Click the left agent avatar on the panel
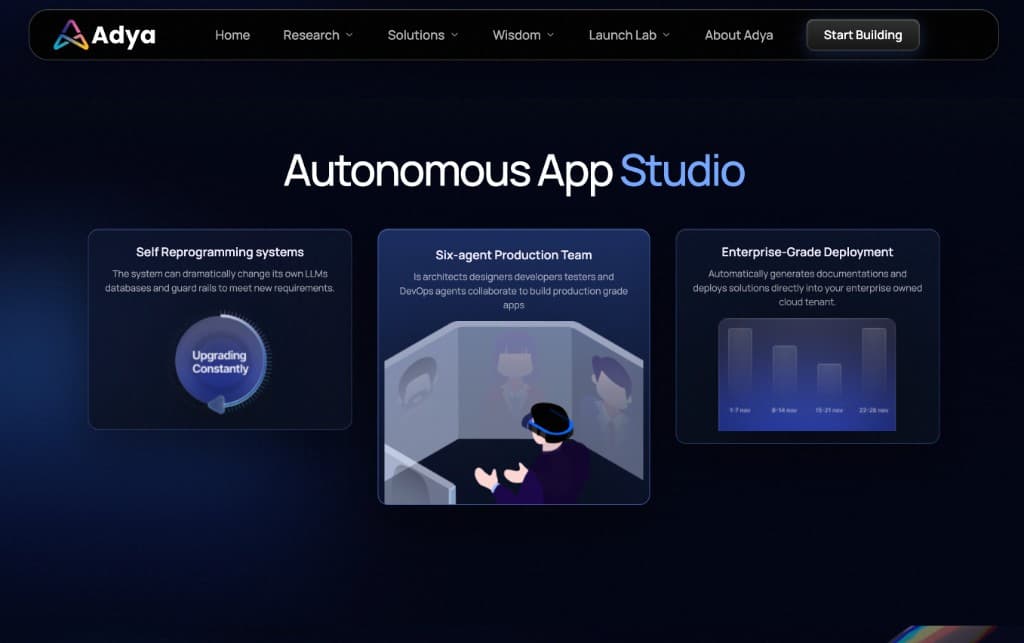Viewport: 1024px width, 643px height. pyautogui.click(x=417, y=385)
